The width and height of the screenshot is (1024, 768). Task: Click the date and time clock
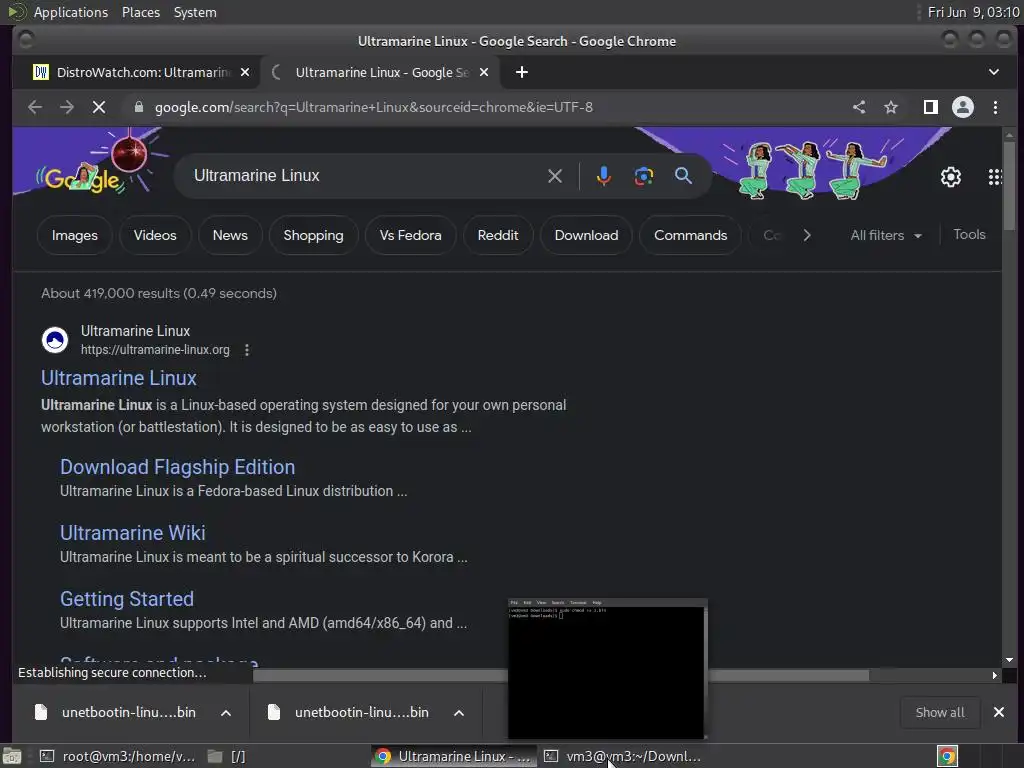pyautogui.click(x=973, y=12)
